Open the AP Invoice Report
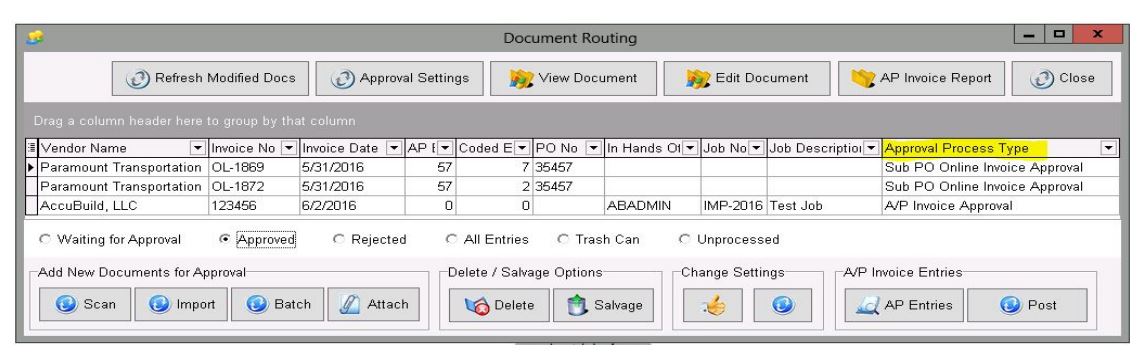The width and height of the screenshot is (1148, 362). click(x=921, y=78)
